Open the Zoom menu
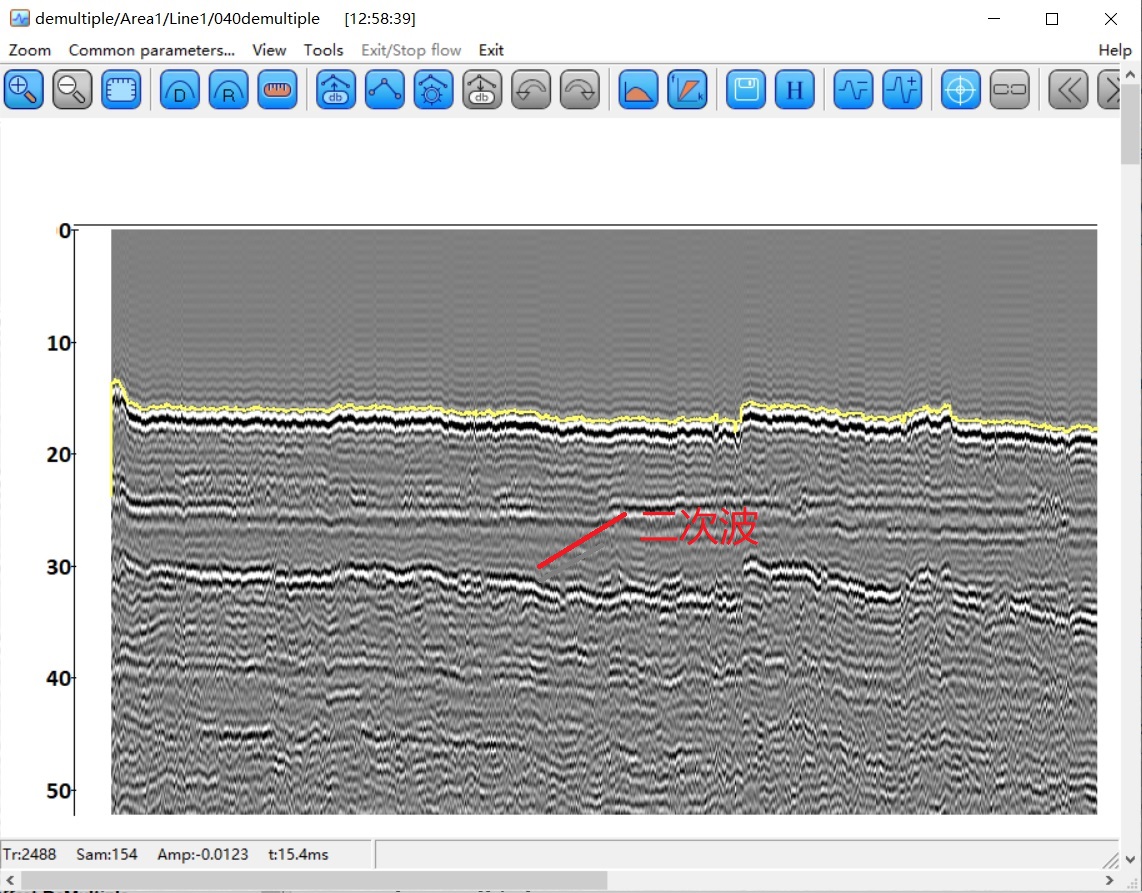 (30, 50)
